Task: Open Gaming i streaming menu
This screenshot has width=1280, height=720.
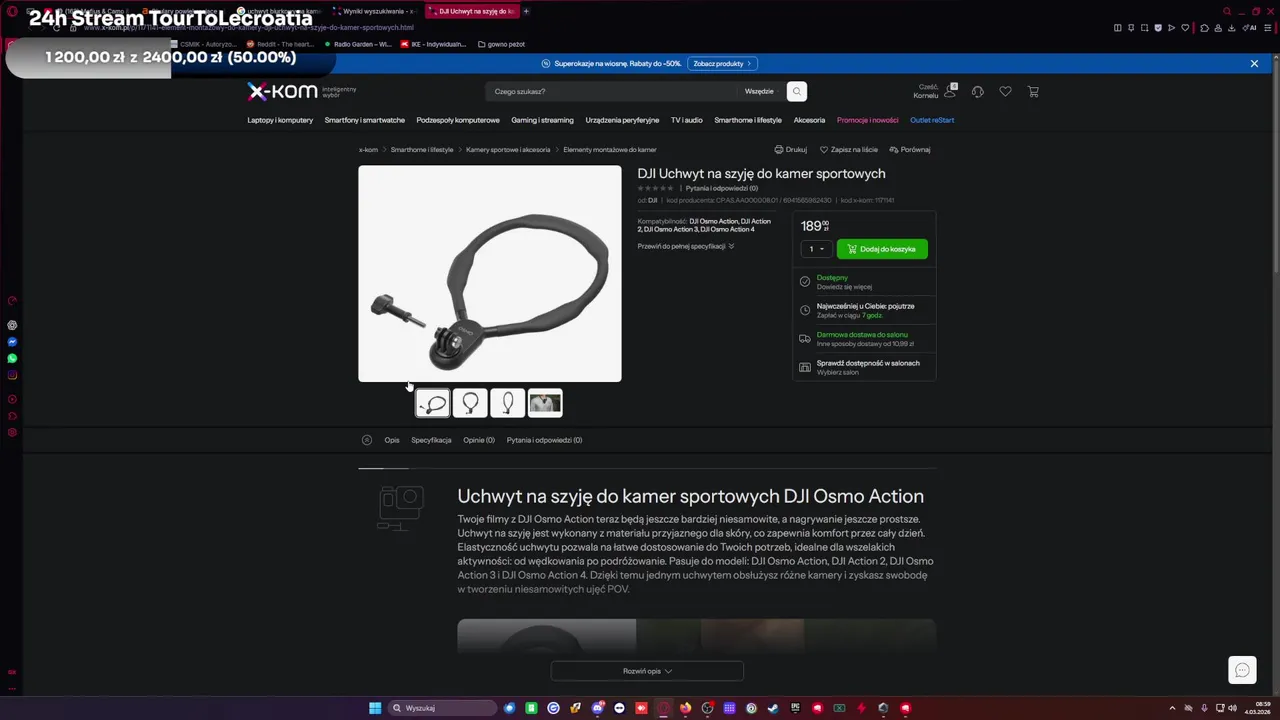Action: tap(542, 120)
